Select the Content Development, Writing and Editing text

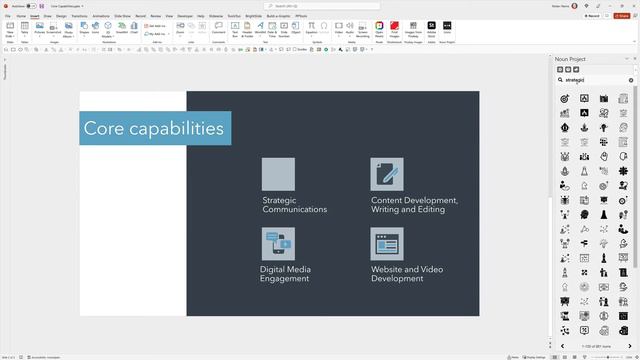tap(414, 205)
